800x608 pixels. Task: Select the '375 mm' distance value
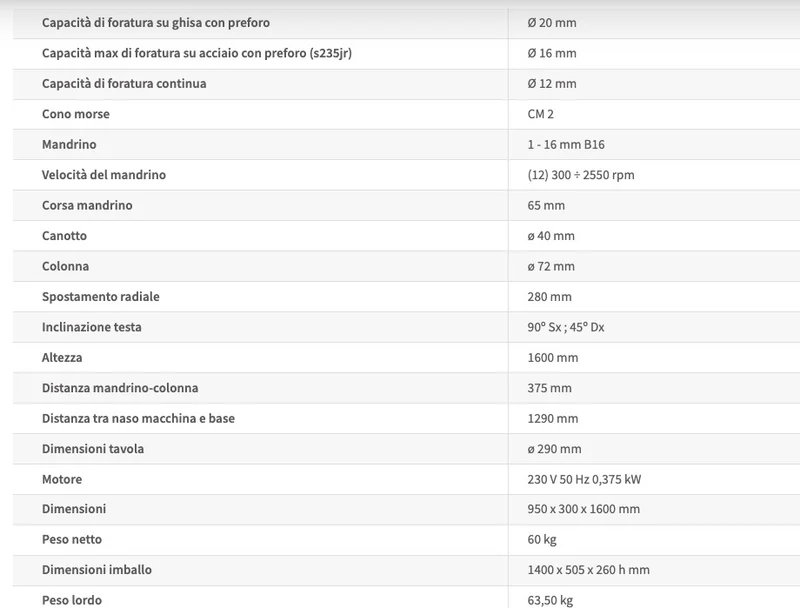549,388
